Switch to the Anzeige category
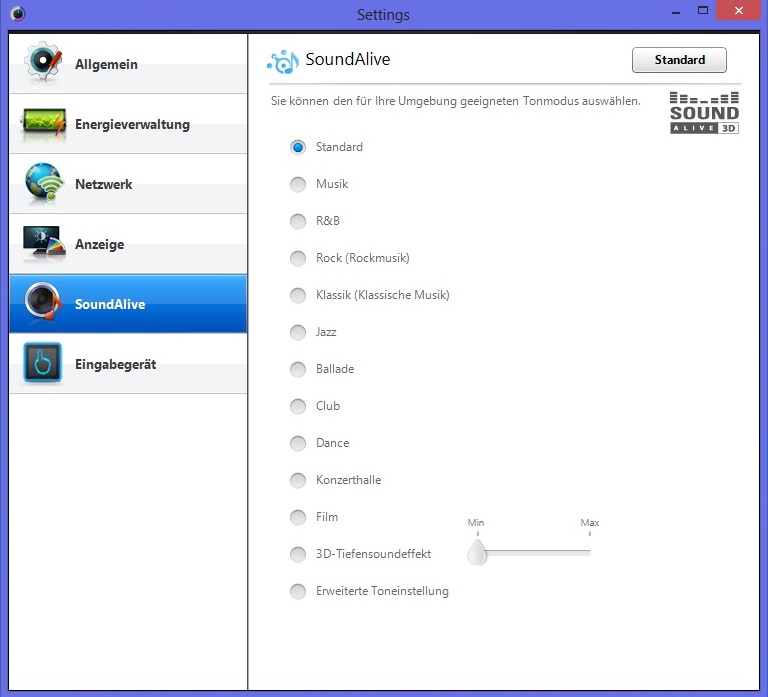This screenshot has width=768, height=697. [x=128, y=244]
